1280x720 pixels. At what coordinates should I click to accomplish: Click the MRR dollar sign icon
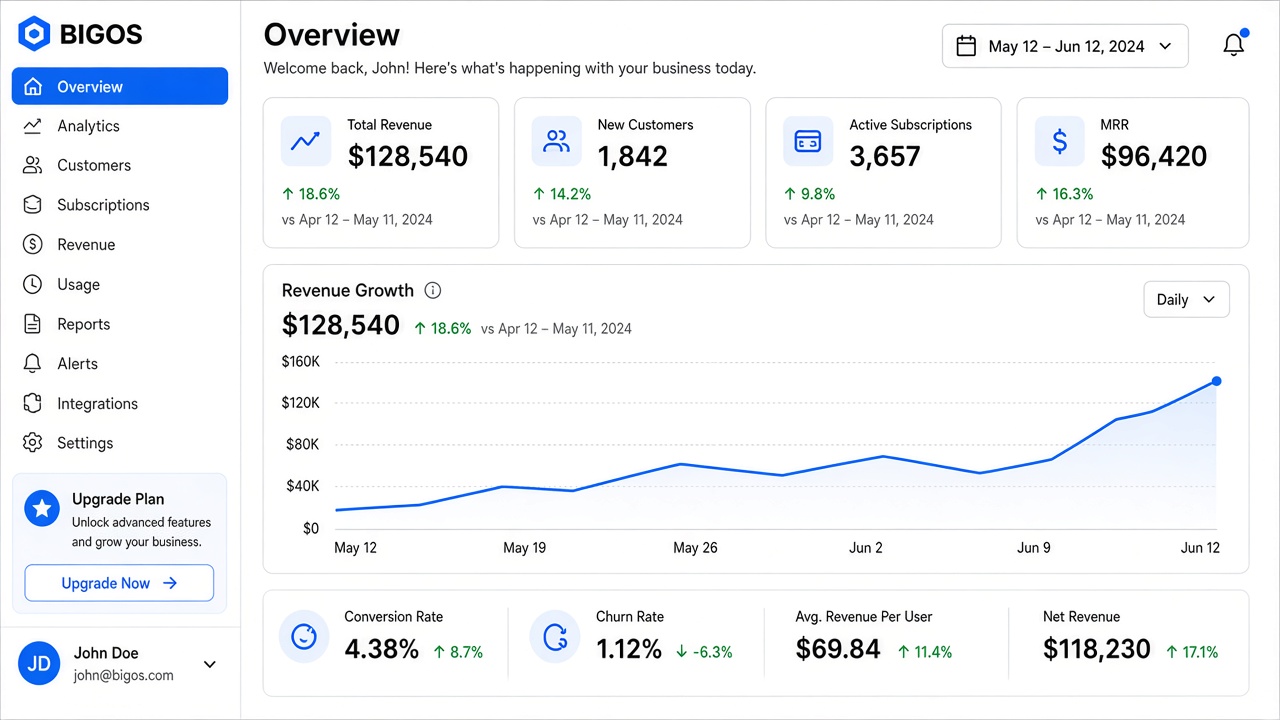(x=1059, y=141)
